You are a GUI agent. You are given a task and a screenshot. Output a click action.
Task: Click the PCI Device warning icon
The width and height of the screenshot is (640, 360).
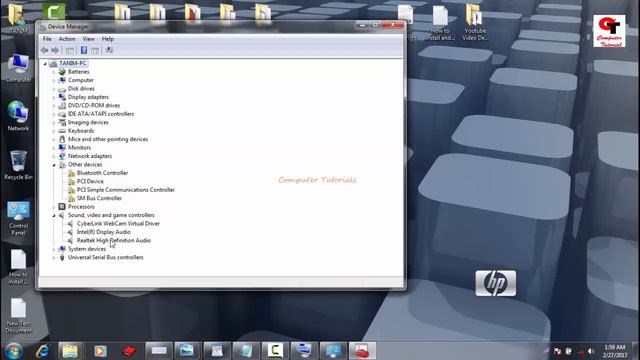click(71, 182)
